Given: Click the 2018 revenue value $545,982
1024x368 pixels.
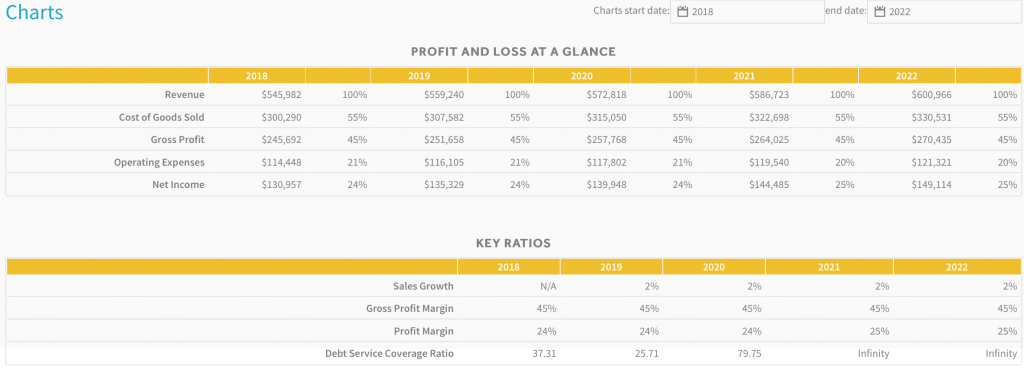Looking at the screenshot, I should tap(281, 95).
